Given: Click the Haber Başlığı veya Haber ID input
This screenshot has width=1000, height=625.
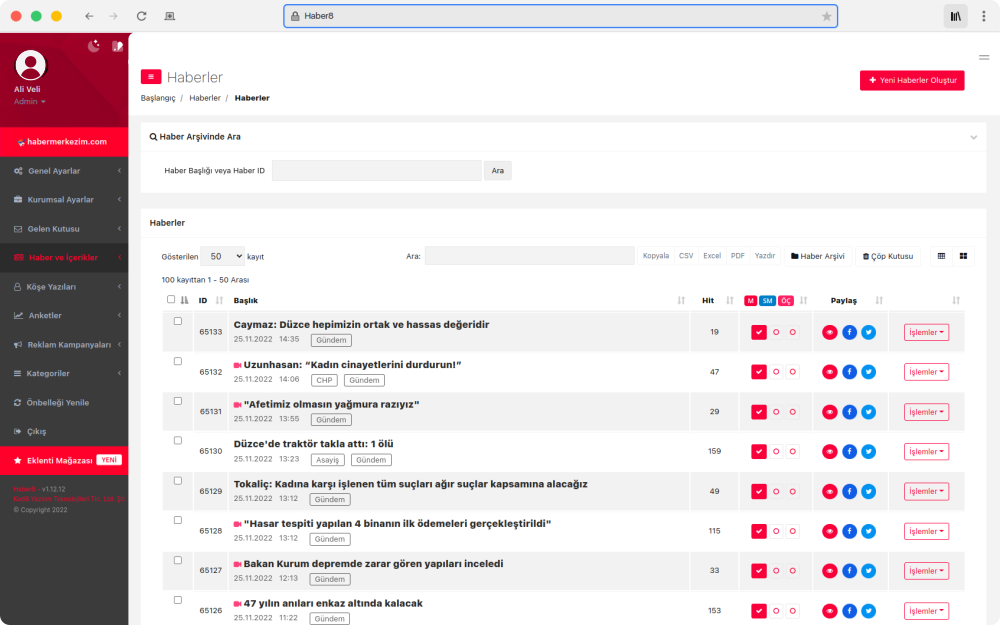Looking at the screenshot, I should tap(377, 171).
